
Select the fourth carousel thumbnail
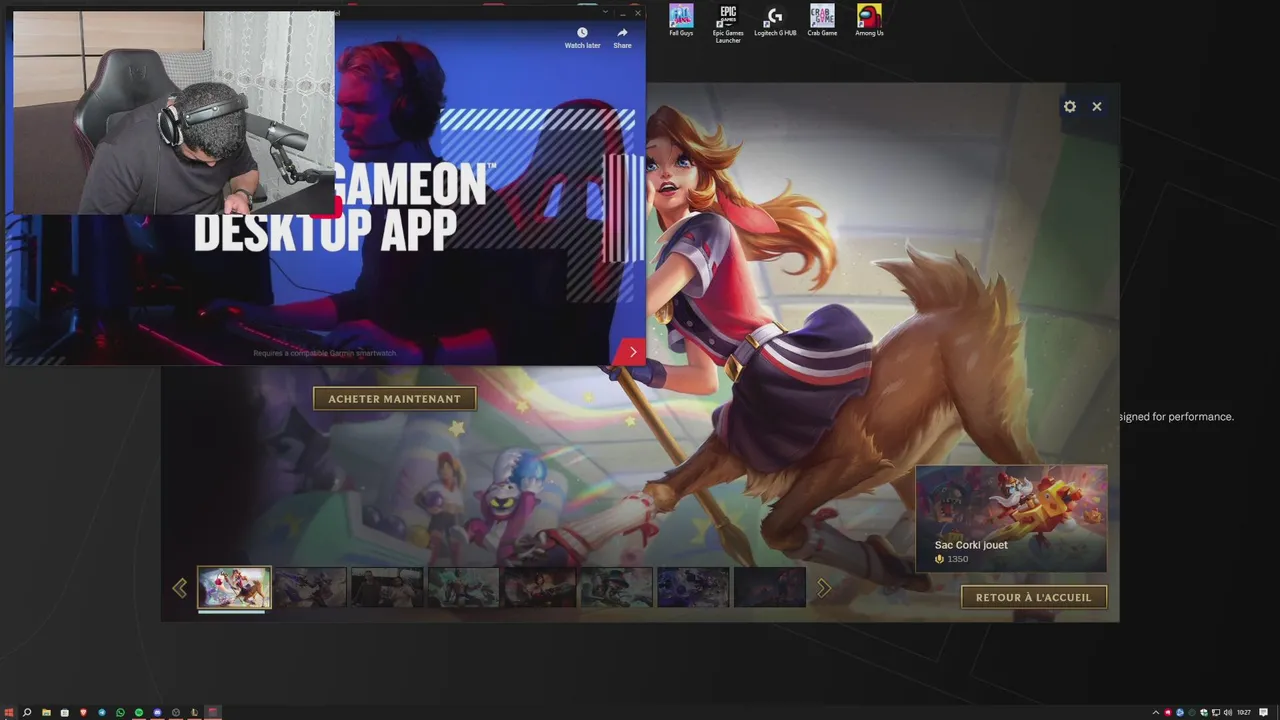pos(464,588)
